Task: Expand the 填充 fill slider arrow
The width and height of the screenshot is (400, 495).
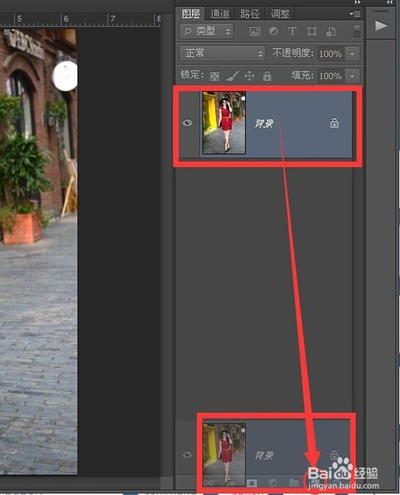Action: coord(352,76)
